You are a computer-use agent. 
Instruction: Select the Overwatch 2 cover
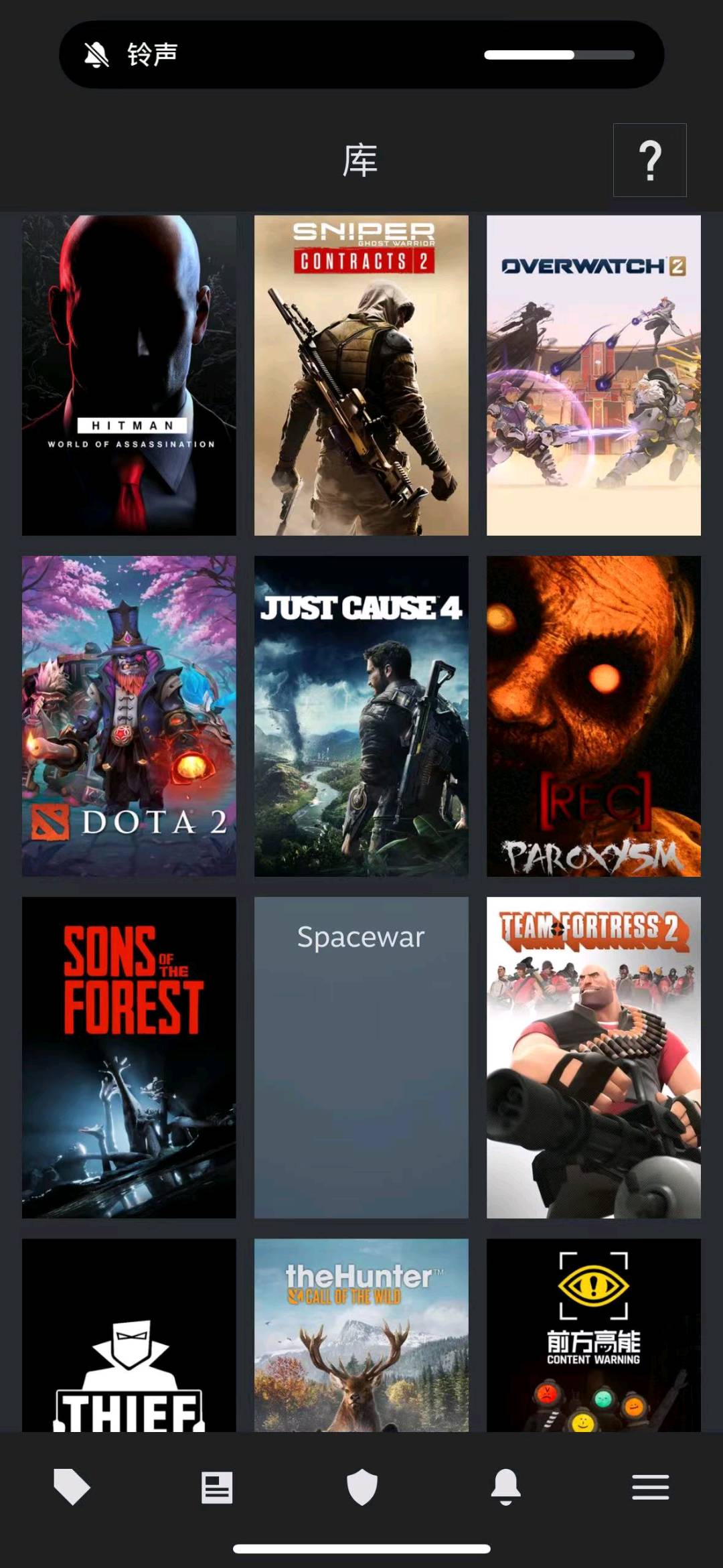[594, 375]
